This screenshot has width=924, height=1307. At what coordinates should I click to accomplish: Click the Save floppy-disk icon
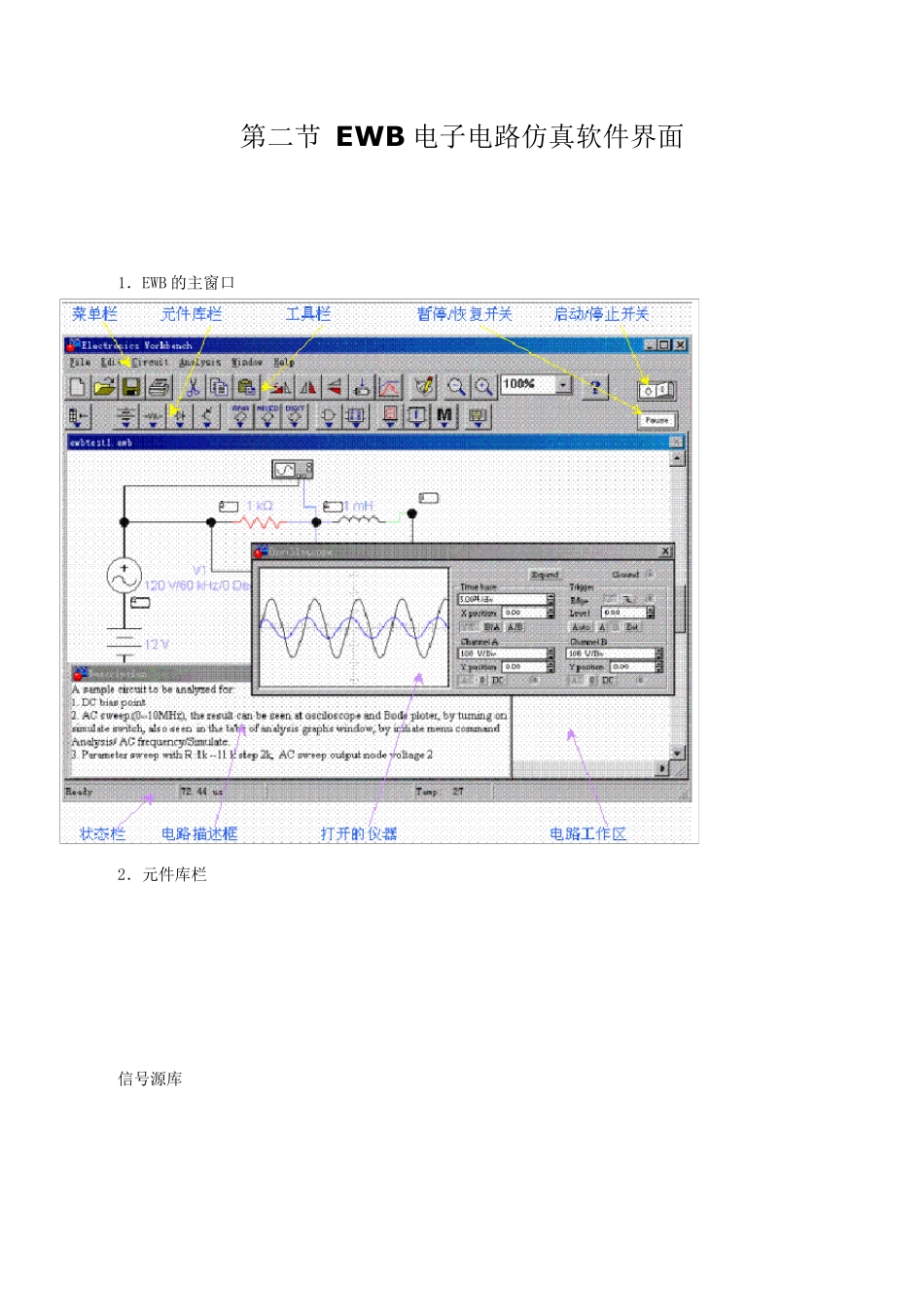(131, 387)
